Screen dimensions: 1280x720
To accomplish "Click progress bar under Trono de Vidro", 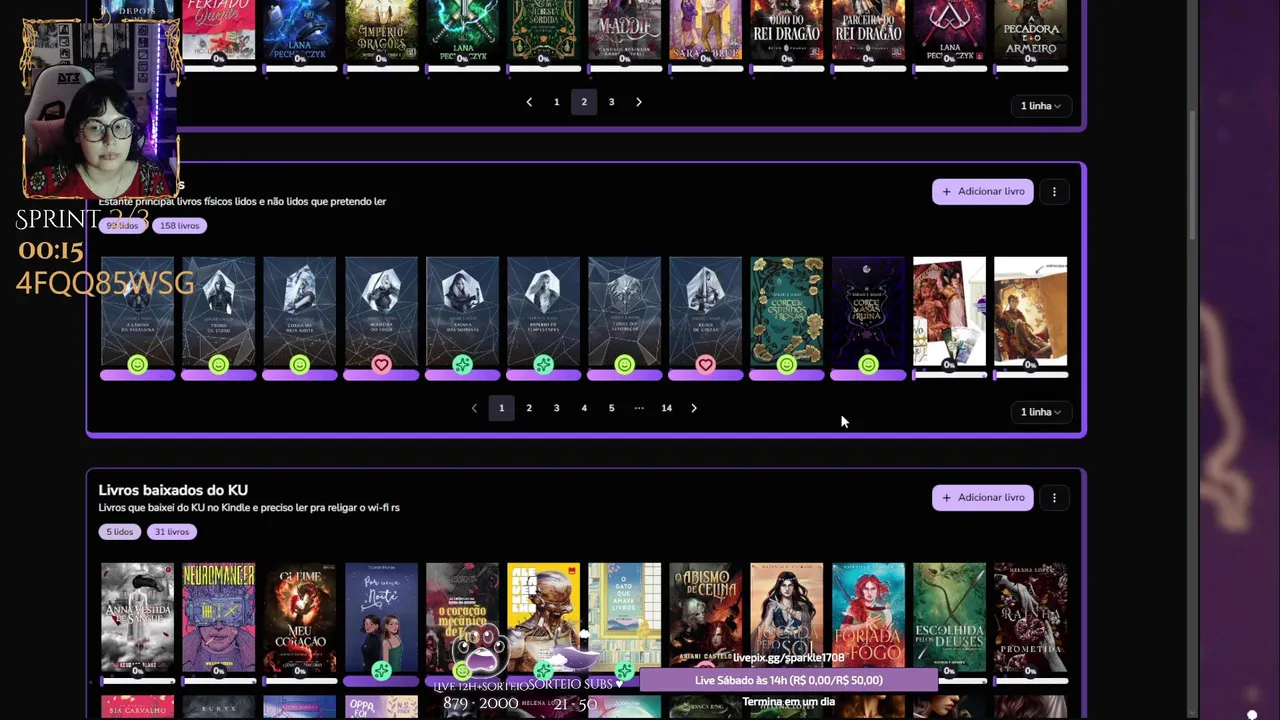I will 218,376.
